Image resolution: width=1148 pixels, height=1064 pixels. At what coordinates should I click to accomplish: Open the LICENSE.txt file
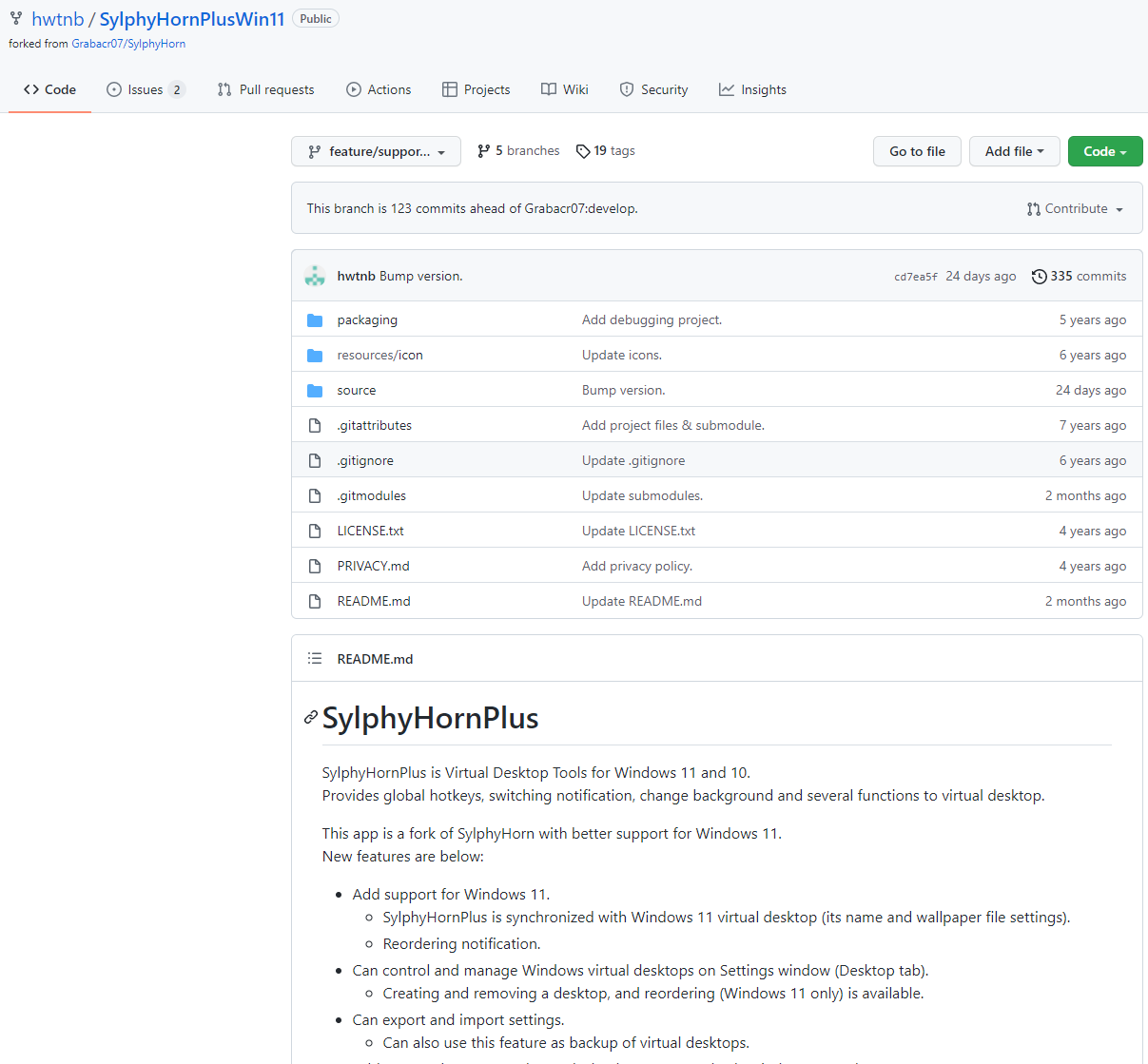tap(371, 531)
